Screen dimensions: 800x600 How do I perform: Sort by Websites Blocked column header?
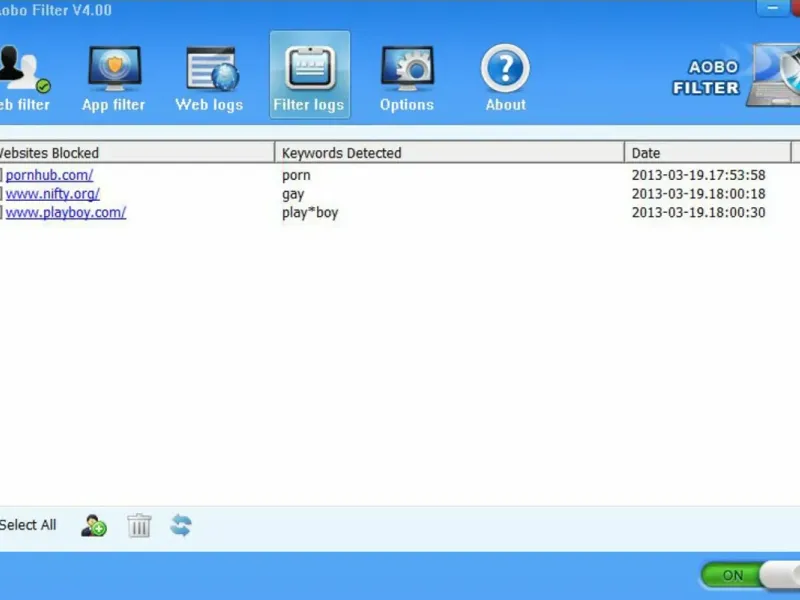pyautogui.click(x=137, y=153)
